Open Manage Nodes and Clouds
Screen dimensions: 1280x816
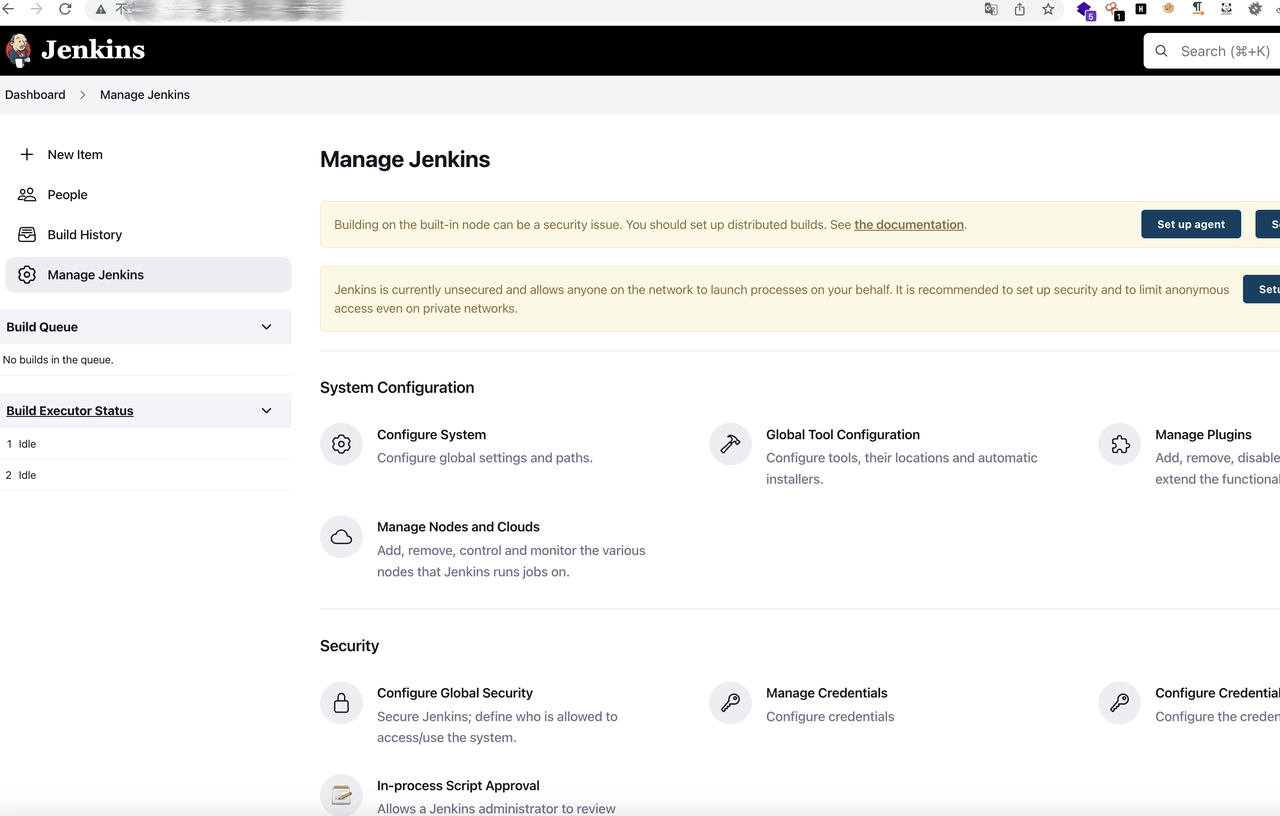click(x=458, y=527)
